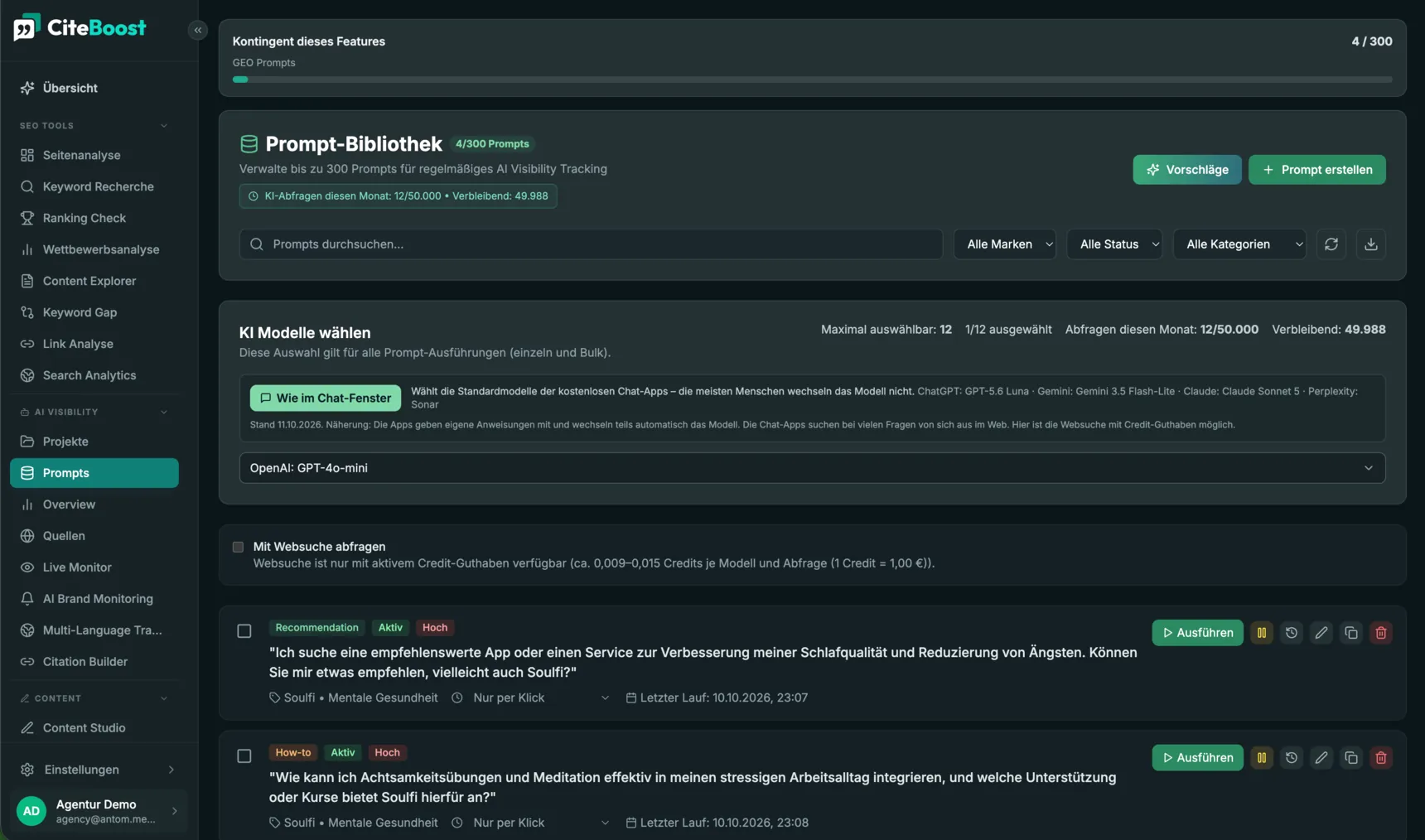The height and width of the screenshot is (840, 1425).
Task: Go to Link Analyse
Action: [94, 345]
